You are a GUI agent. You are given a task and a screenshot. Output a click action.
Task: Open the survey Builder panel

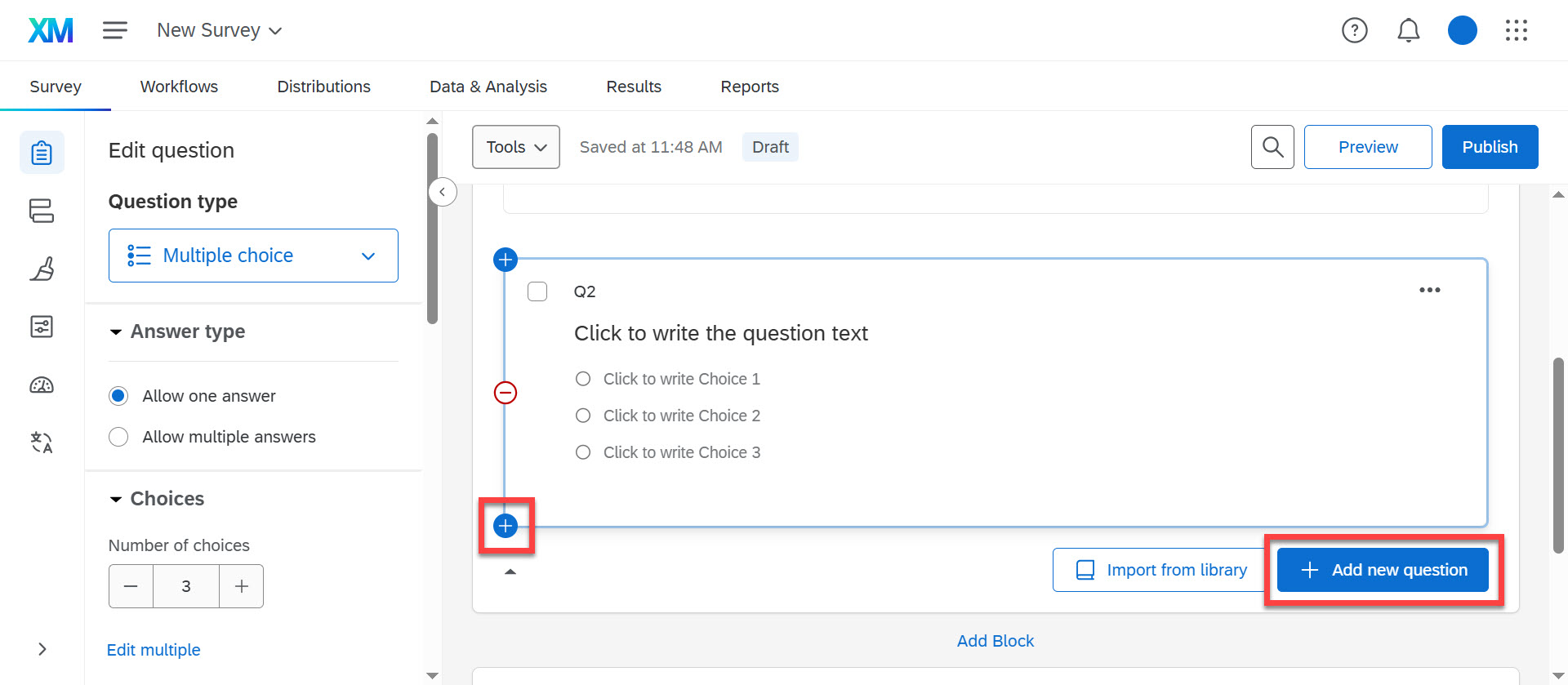(42, 152)
